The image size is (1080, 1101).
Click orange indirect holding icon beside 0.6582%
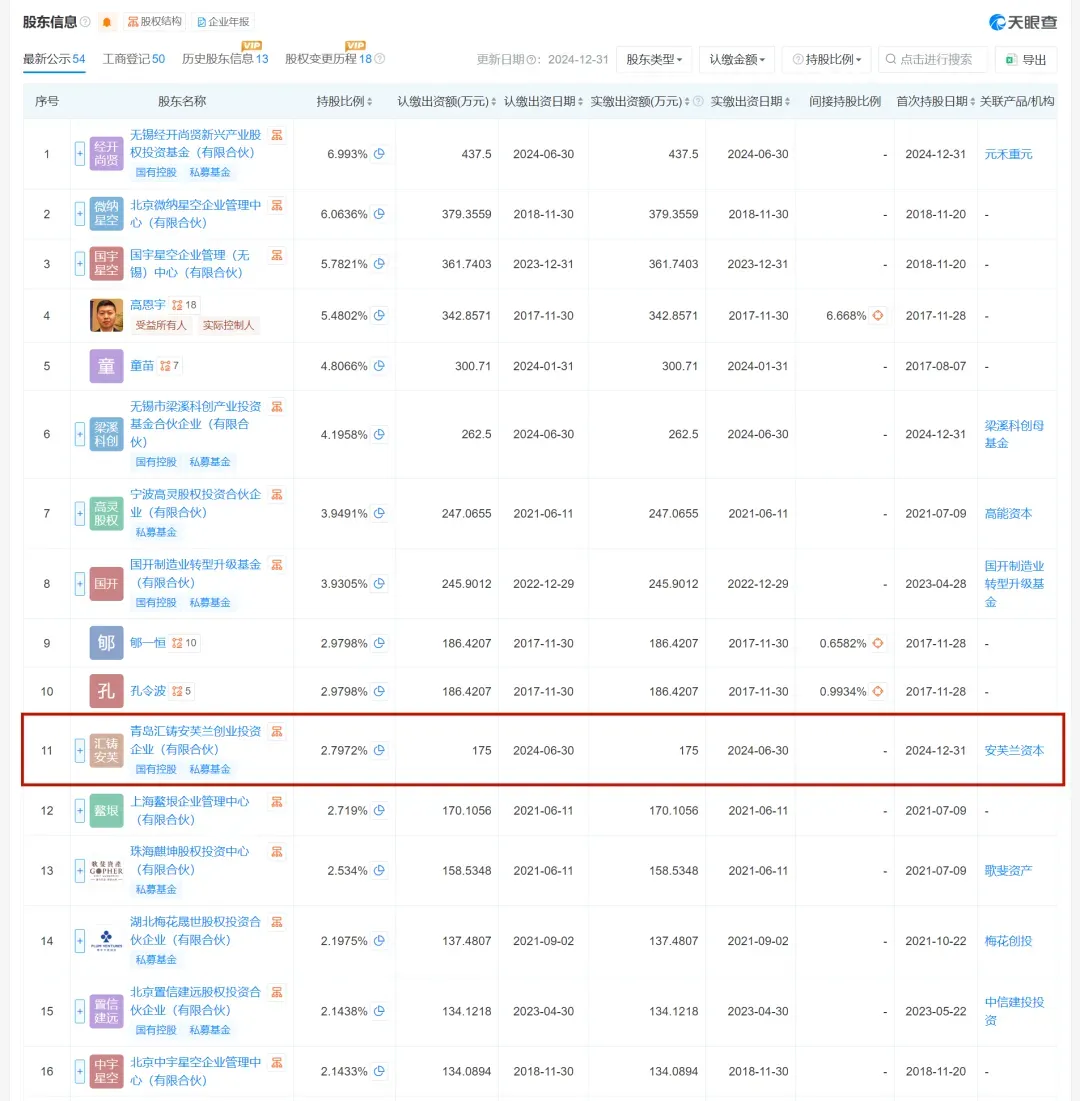coord(878,642)
